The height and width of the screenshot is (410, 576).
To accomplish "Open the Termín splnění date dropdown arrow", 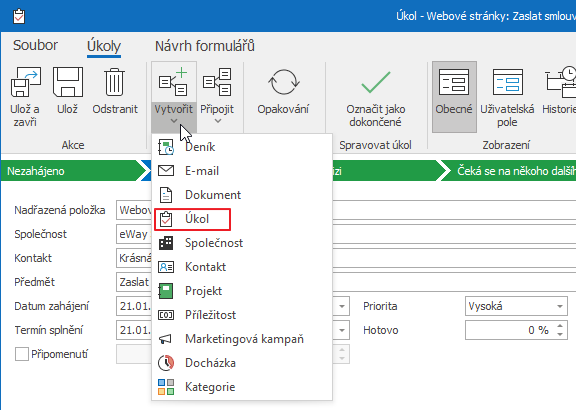I will coord(342,330).
